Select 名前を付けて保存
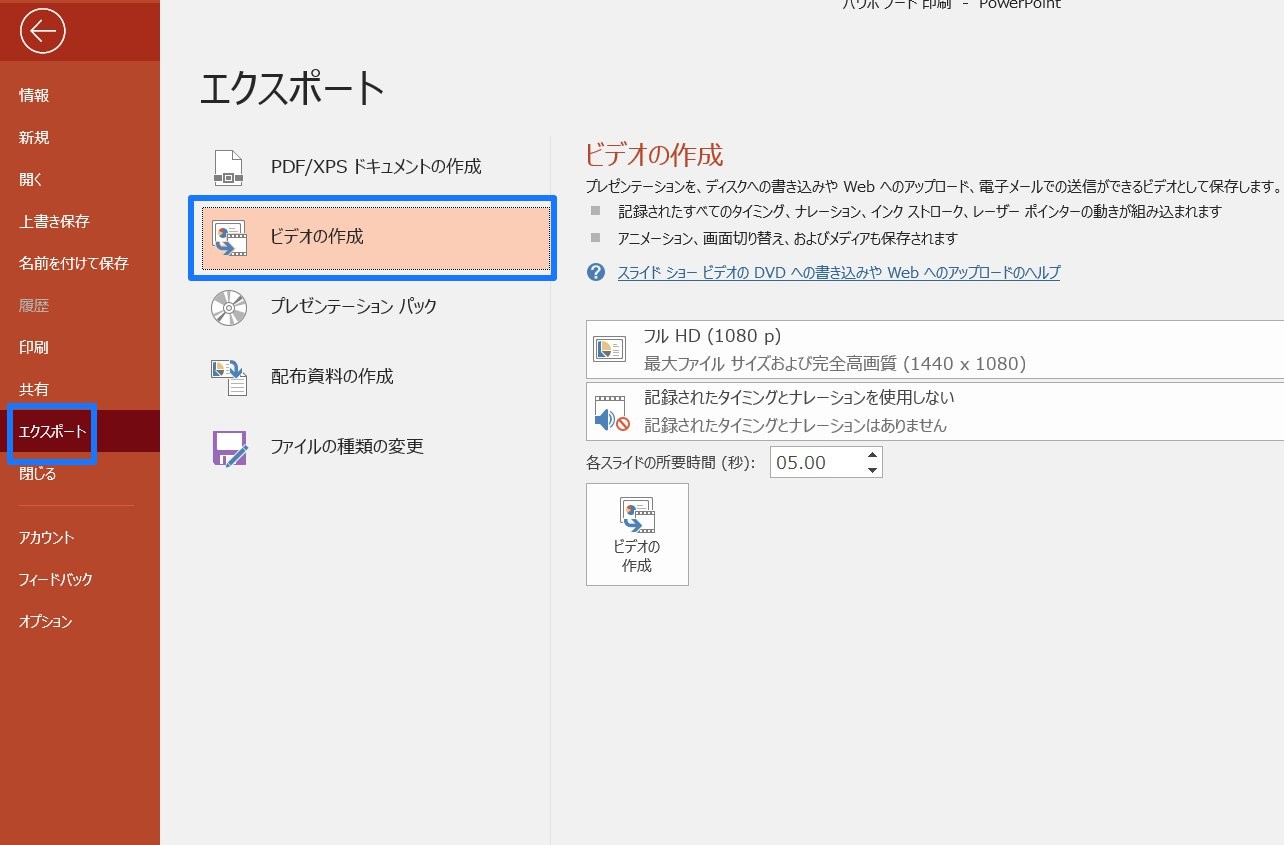Image resolution: width=1284 pixels, height=845 pixels. (x=73, y=264)
